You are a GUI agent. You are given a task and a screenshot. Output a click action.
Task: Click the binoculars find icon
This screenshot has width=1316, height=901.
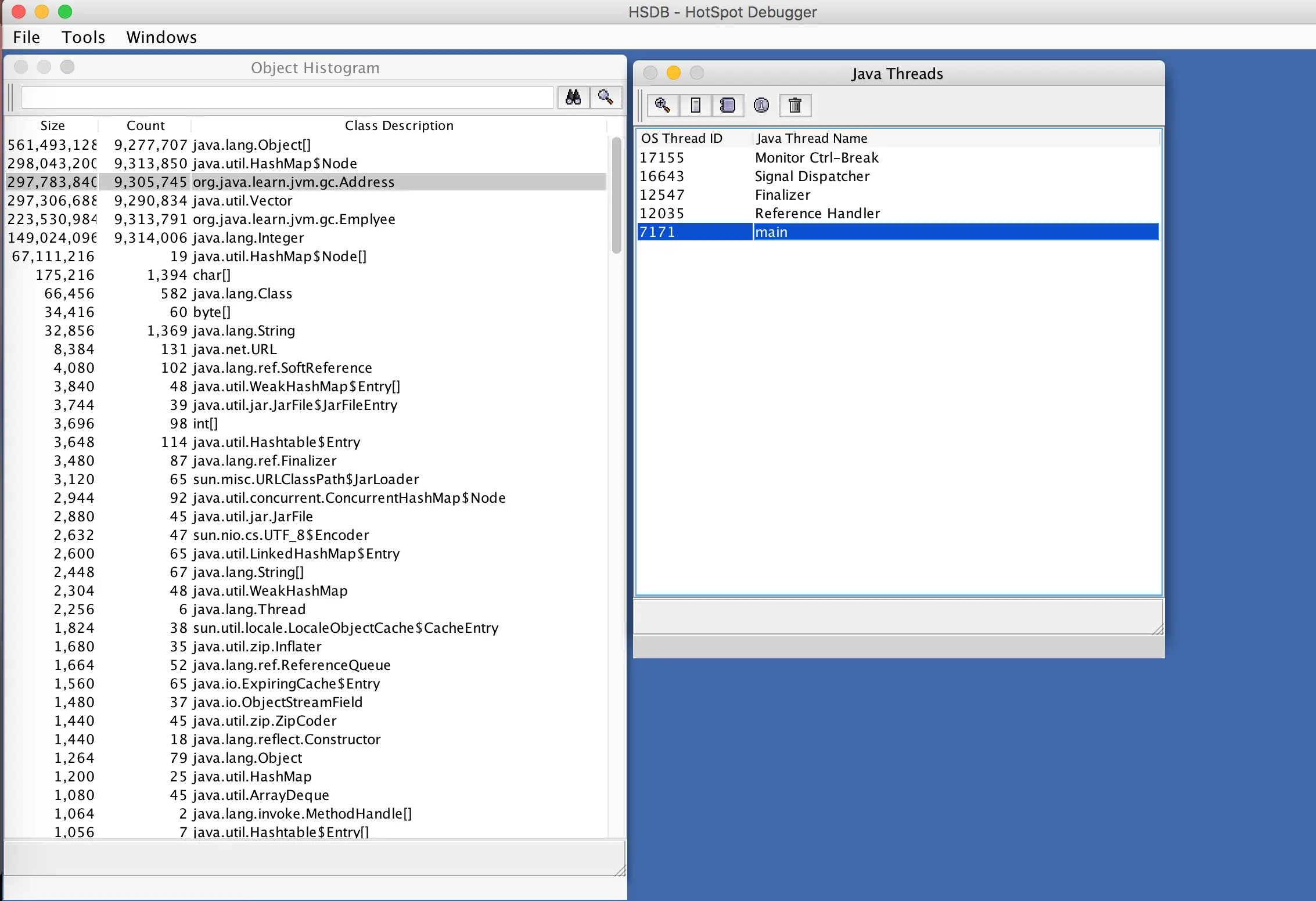point(573,98)
